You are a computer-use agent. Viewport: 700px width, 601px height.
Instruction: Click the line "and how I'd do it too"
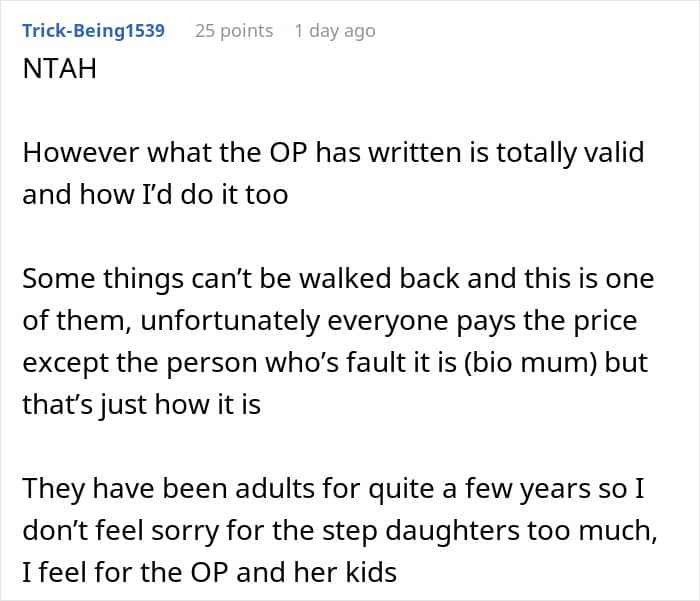pyautogui.click(x=155, y=194)
